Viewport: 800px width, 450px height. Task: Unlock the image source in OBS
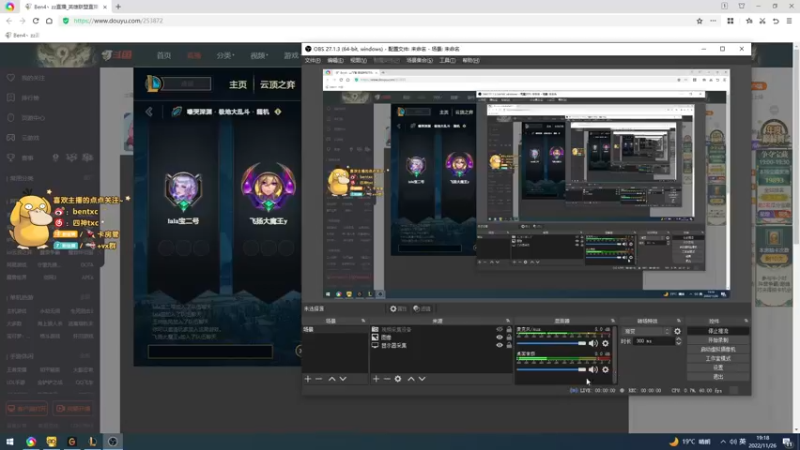pos(509,337)
